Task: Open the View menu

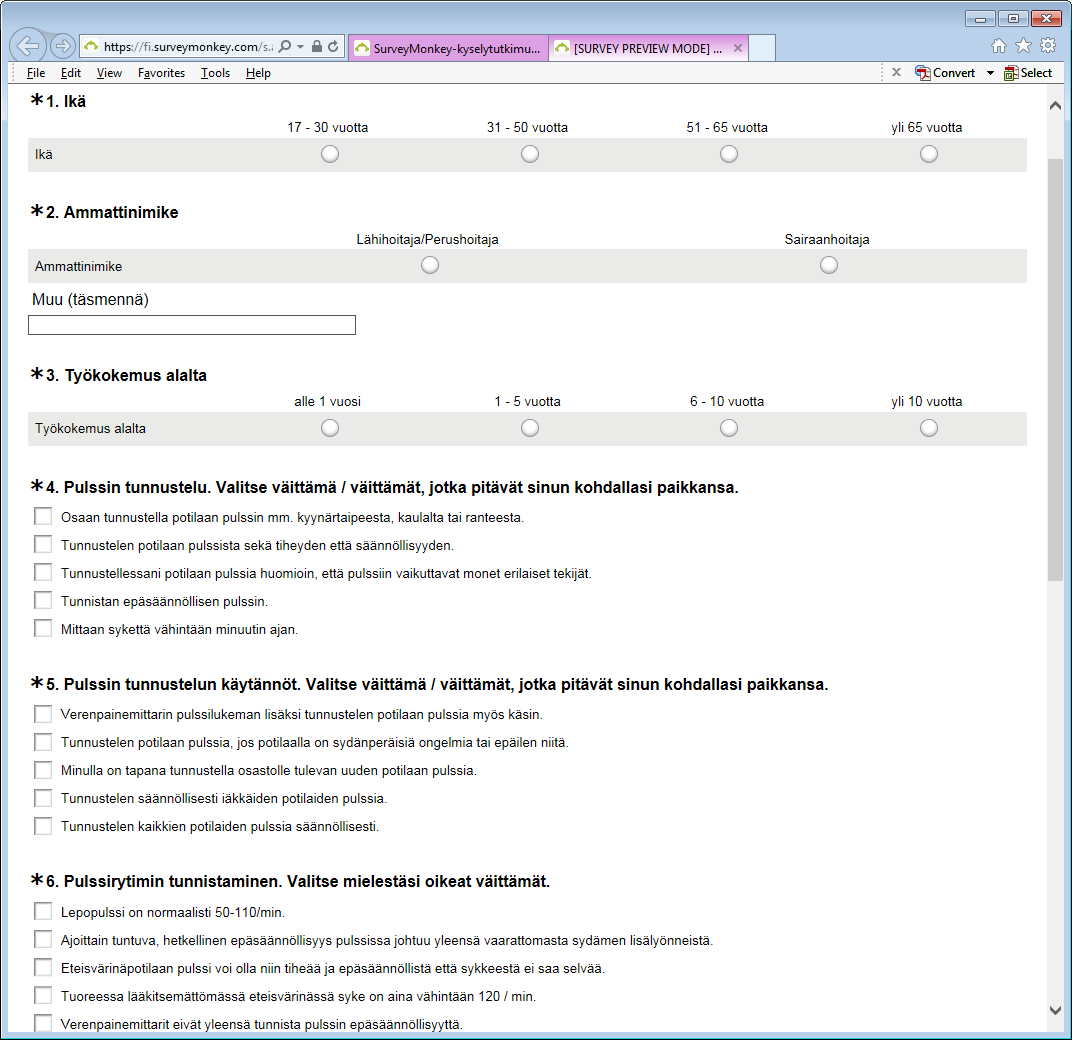Action: 109,72
